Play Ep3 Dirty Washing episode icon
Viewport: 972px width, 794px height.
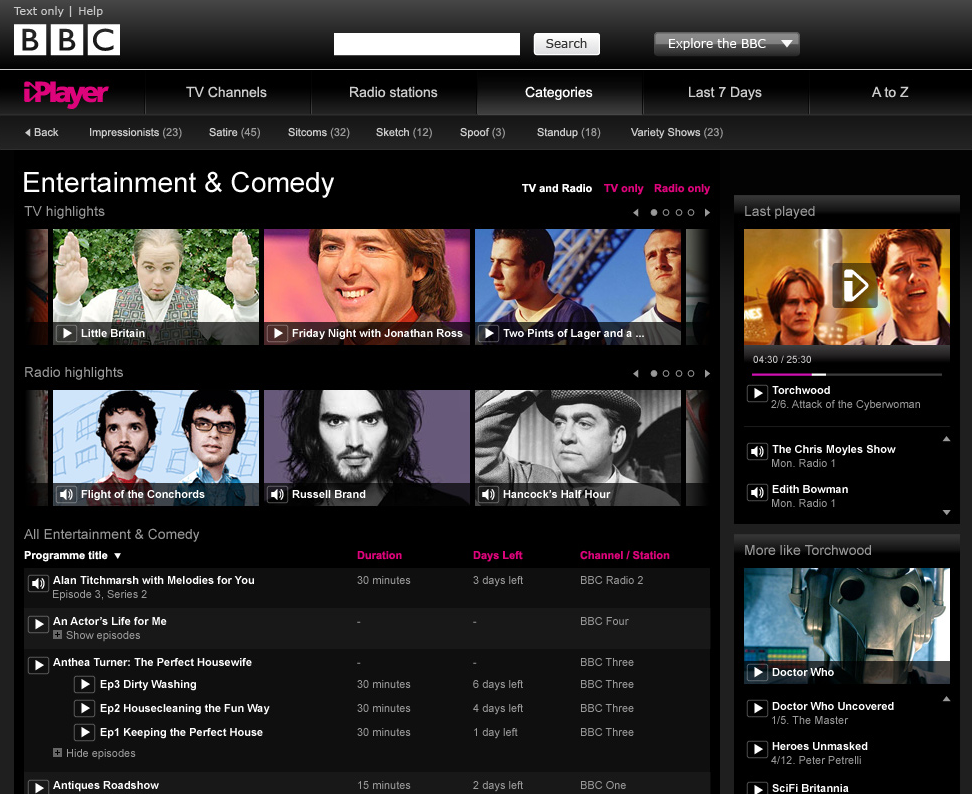pyautogui.click(x=85, y=685)
